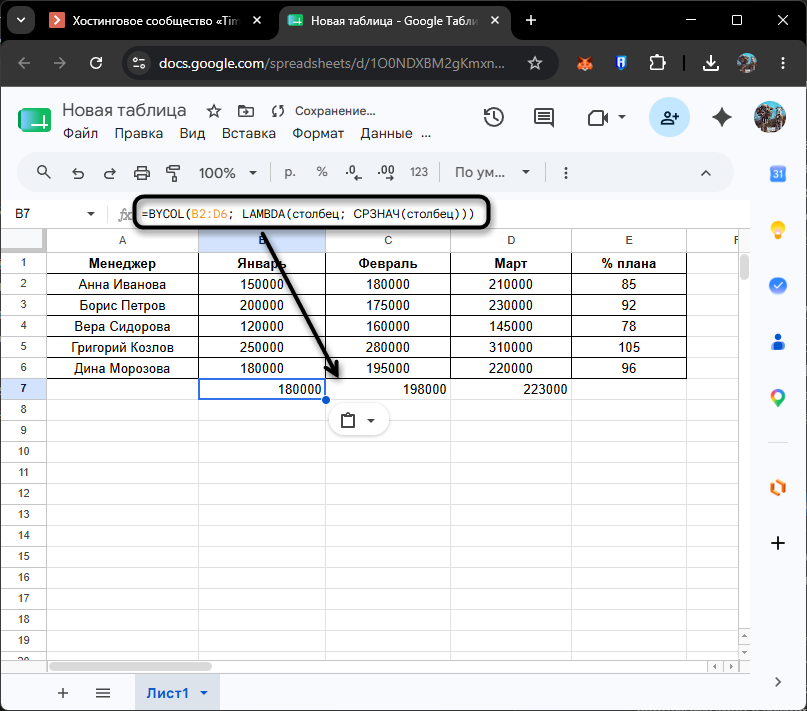Decrease decimal places
The height and width of the screenshot is (711, 807).
pyautogui.click(x=354, y=172)
